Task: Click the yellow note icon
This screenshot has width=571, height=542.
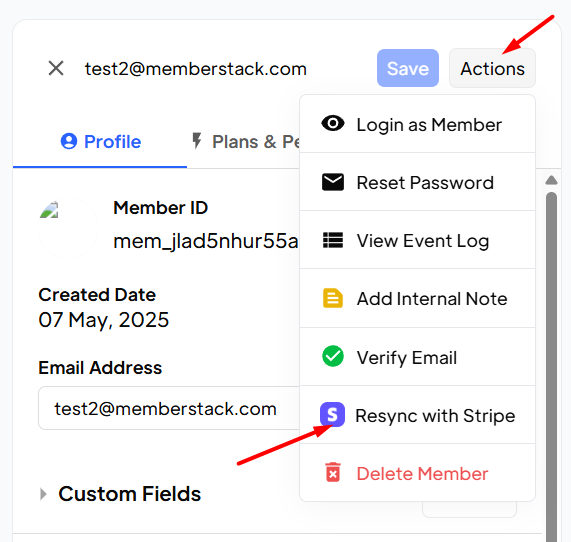Action: point(333,298)
